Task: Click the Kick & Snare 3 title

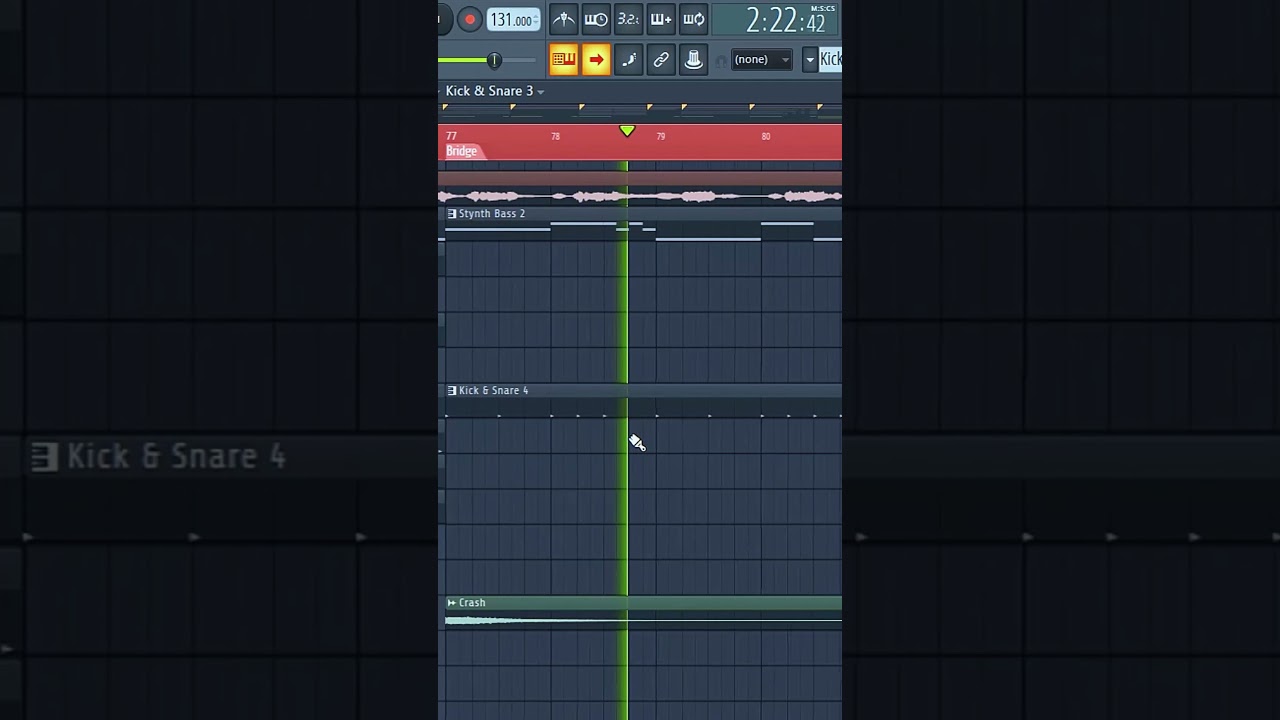Action: (x=489, y=91)
